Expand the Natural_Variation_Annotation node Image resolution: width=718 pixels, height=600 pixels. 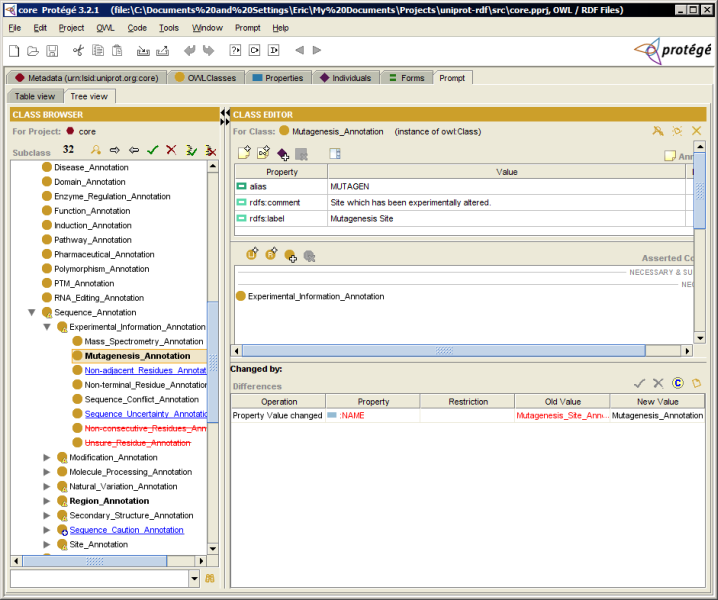coord(46,486)
